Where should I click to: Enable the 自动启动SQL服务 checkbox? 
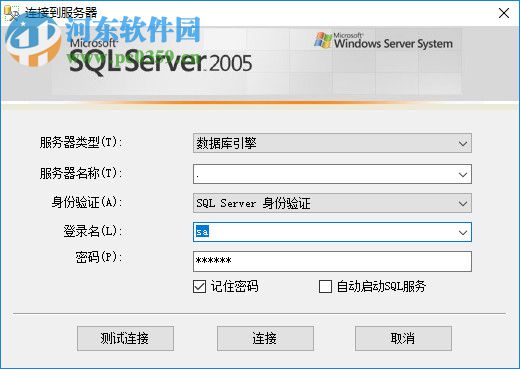[325, 286]
